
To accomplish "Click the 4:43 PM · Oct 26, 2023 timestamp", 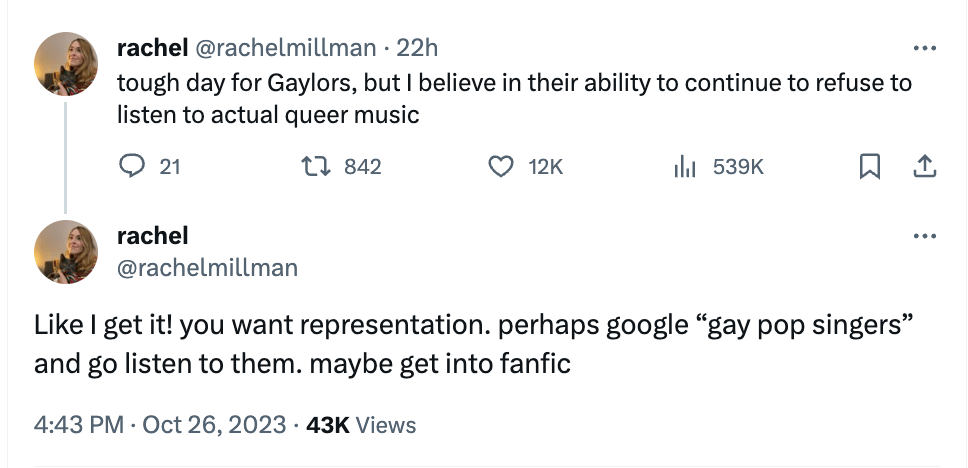I will tap(160, 425).
